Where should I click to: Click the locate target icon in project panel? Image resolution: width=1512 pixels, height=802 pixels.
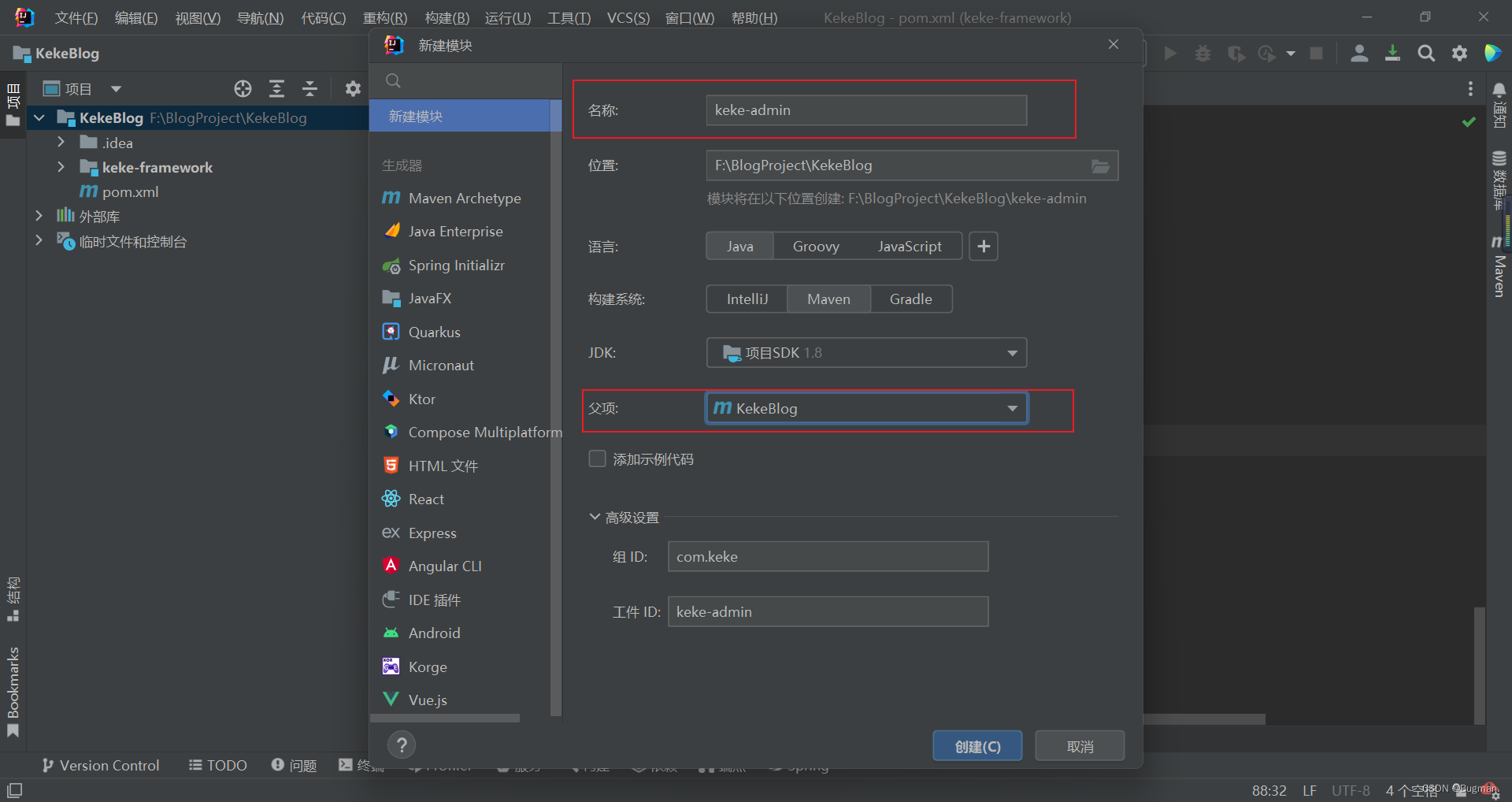[x=243, y=89]
